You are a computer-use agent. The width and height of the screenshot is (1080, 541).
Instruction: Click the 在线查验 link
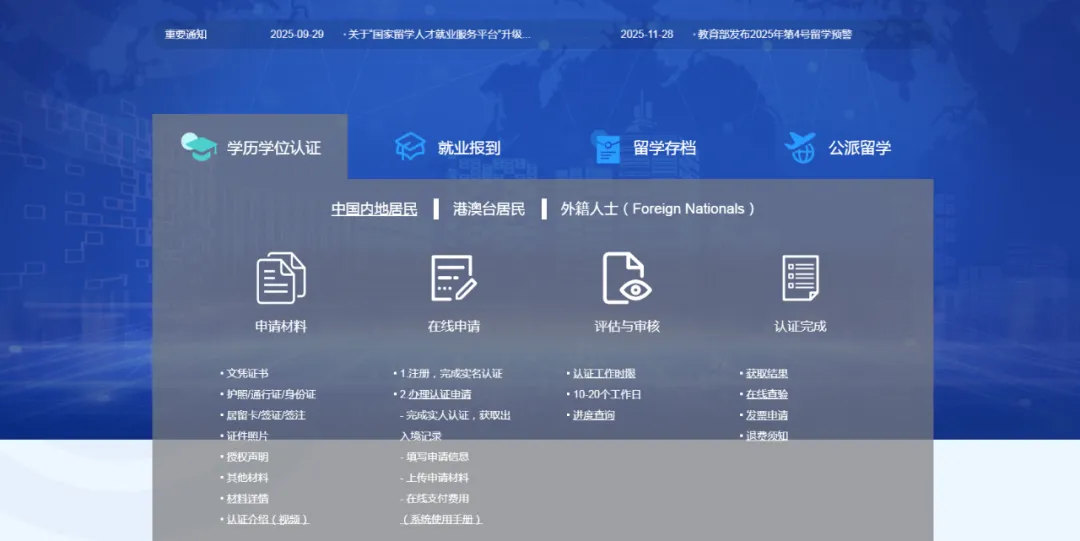coord(767,394)
